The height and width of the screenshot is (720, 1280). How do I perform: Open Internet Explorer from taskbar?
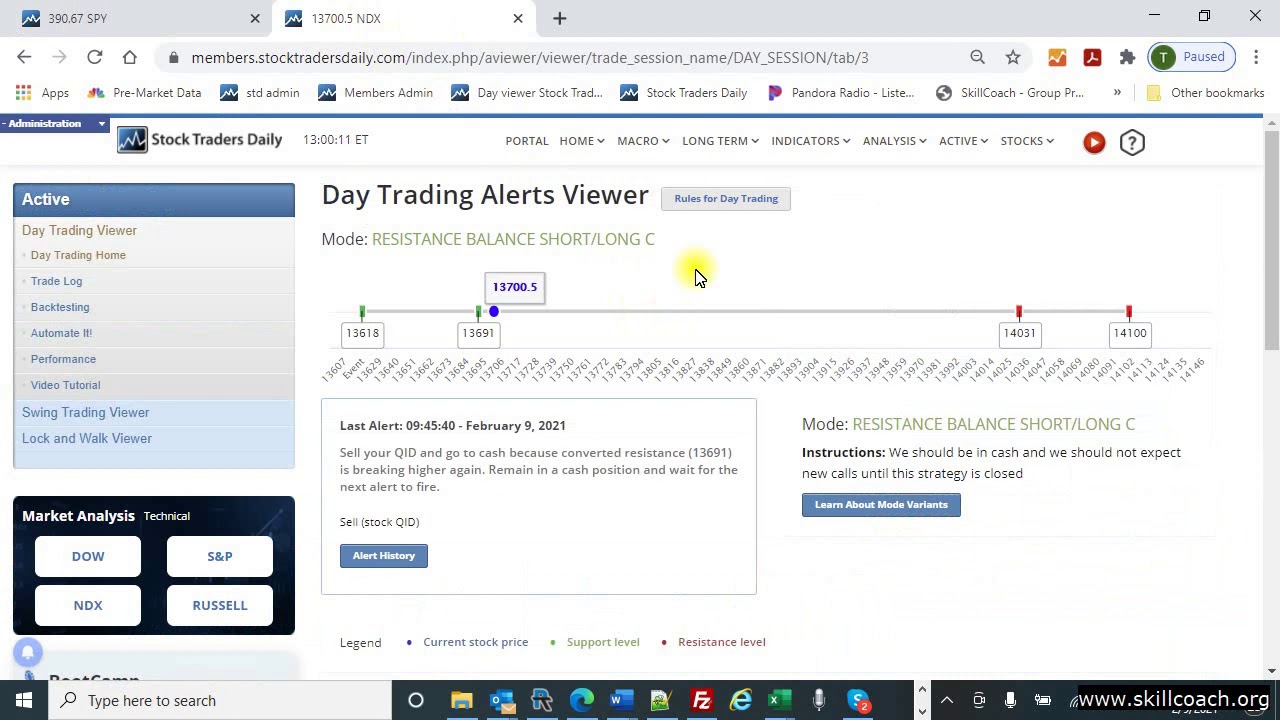pyautogui.click(x=741, y=700)
